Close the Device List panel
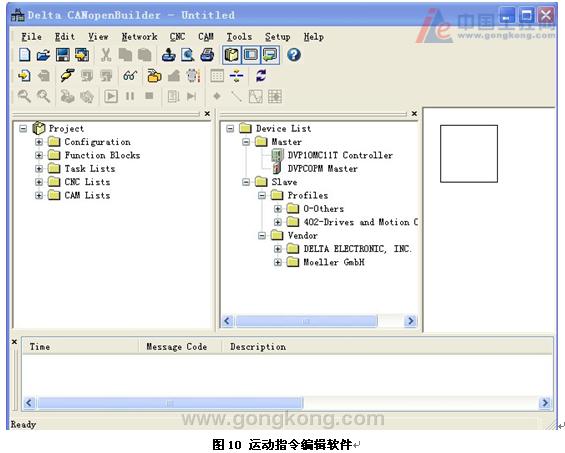Screen dimensions: 565x453 pos(414,114)
